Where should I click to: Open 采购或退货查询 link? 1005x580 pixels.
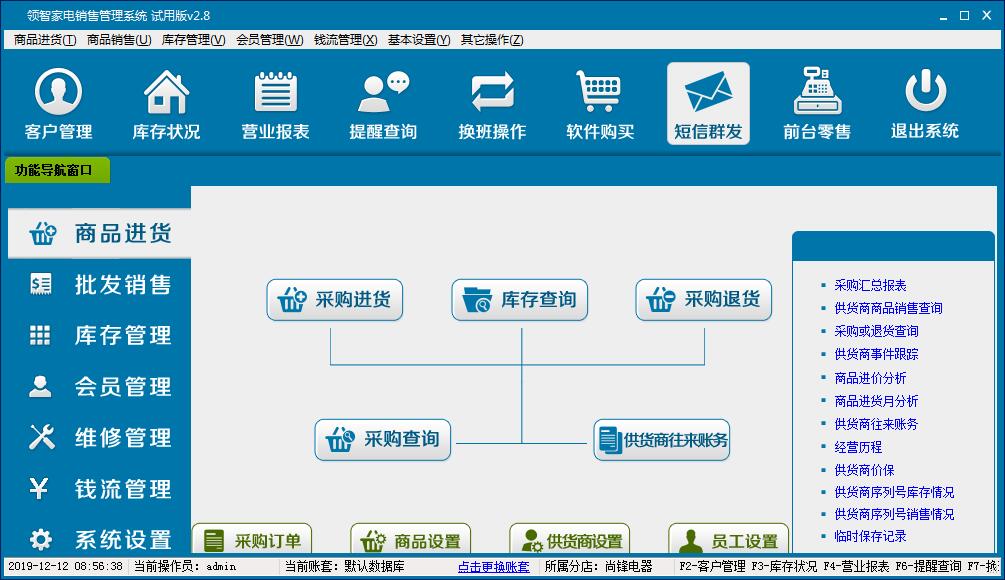click(x=876, y=331)
